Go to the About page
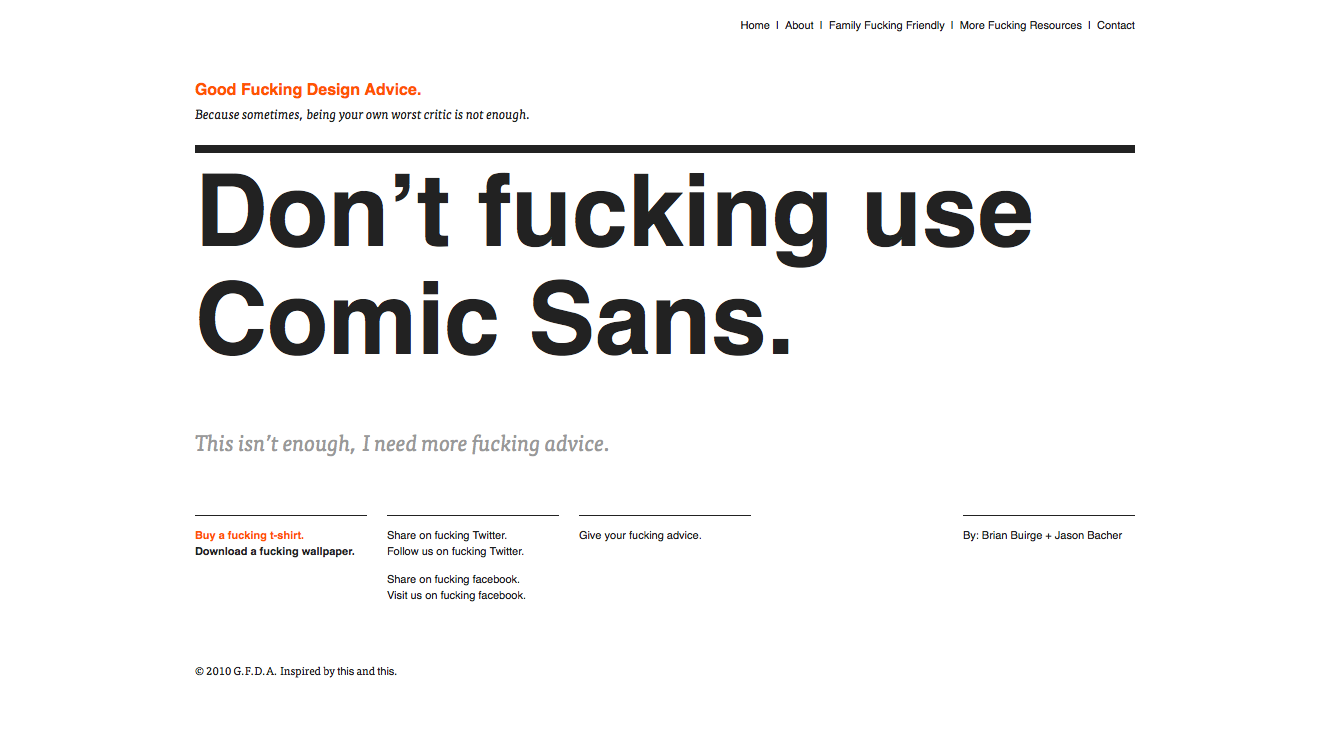This screenshot has height=748, width=1326. click(x=799, y=26)
